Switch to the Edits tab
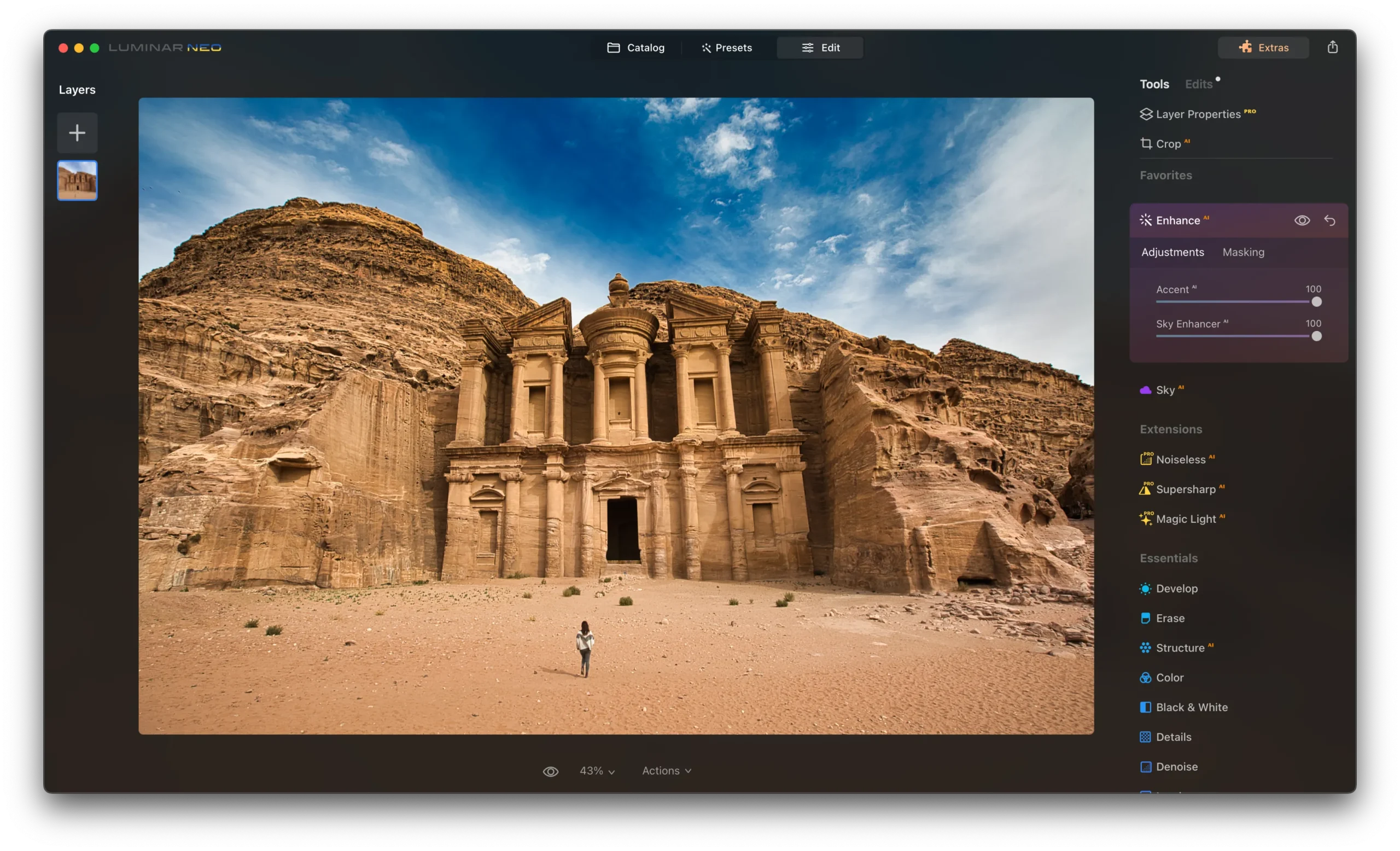Viewport: 1400px width, 851px height. [x=1198, y=84]
